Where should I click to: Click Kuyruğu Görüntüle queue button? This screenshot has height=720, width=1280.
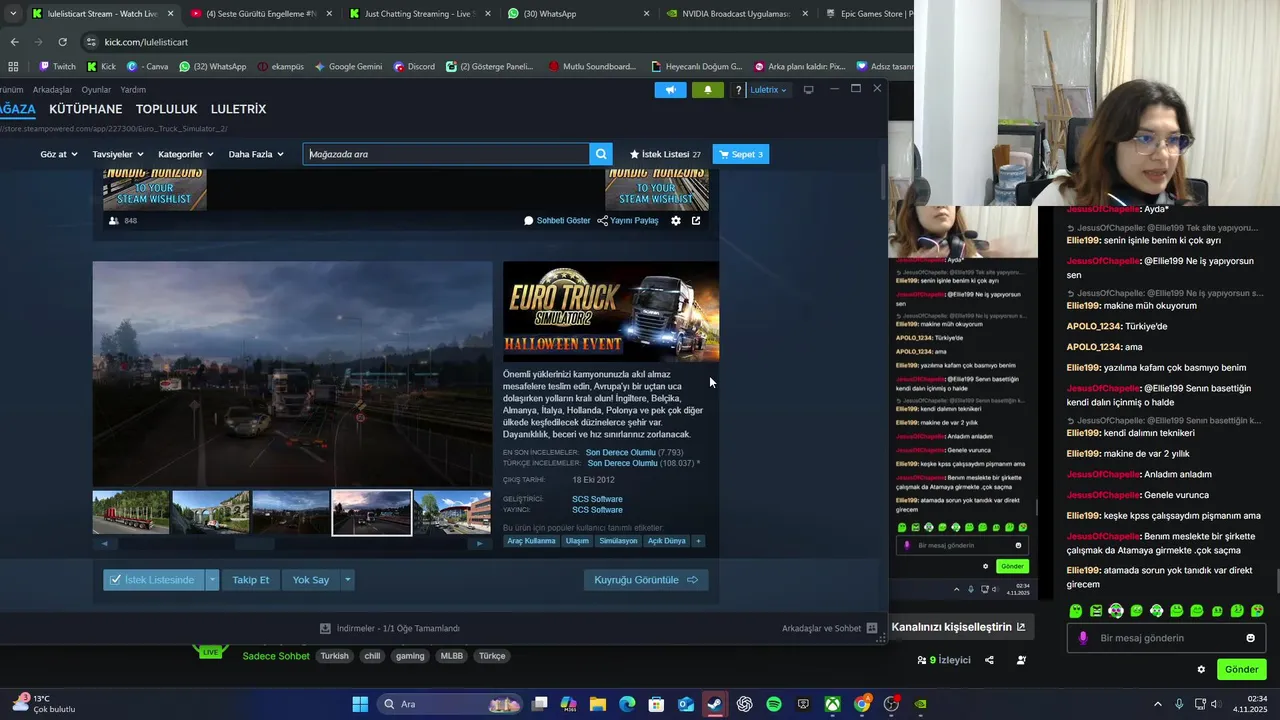pos(646,580)
